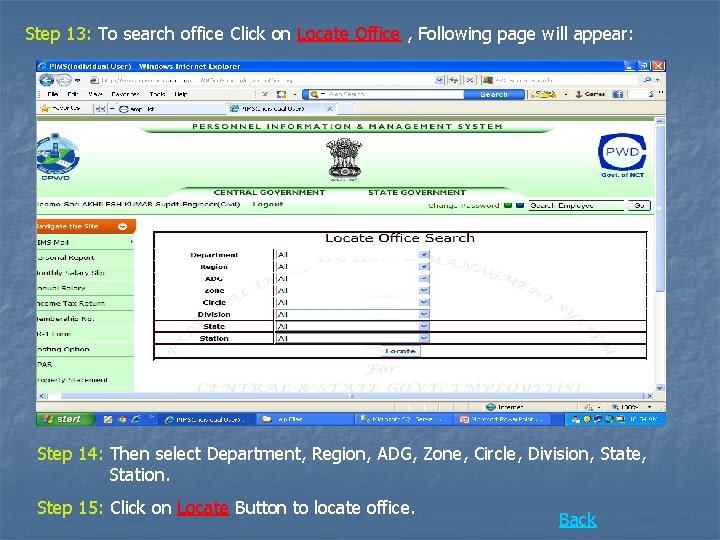
Task: Open the PIMS Mail sidebar item
Action: tap(85, 242)
